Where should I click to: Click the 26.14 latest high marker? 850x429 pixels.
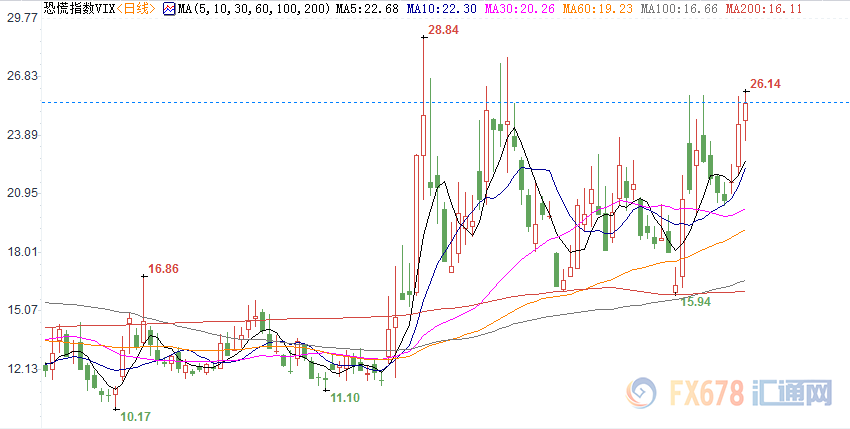pyautogui.click(x=765, y=85)
